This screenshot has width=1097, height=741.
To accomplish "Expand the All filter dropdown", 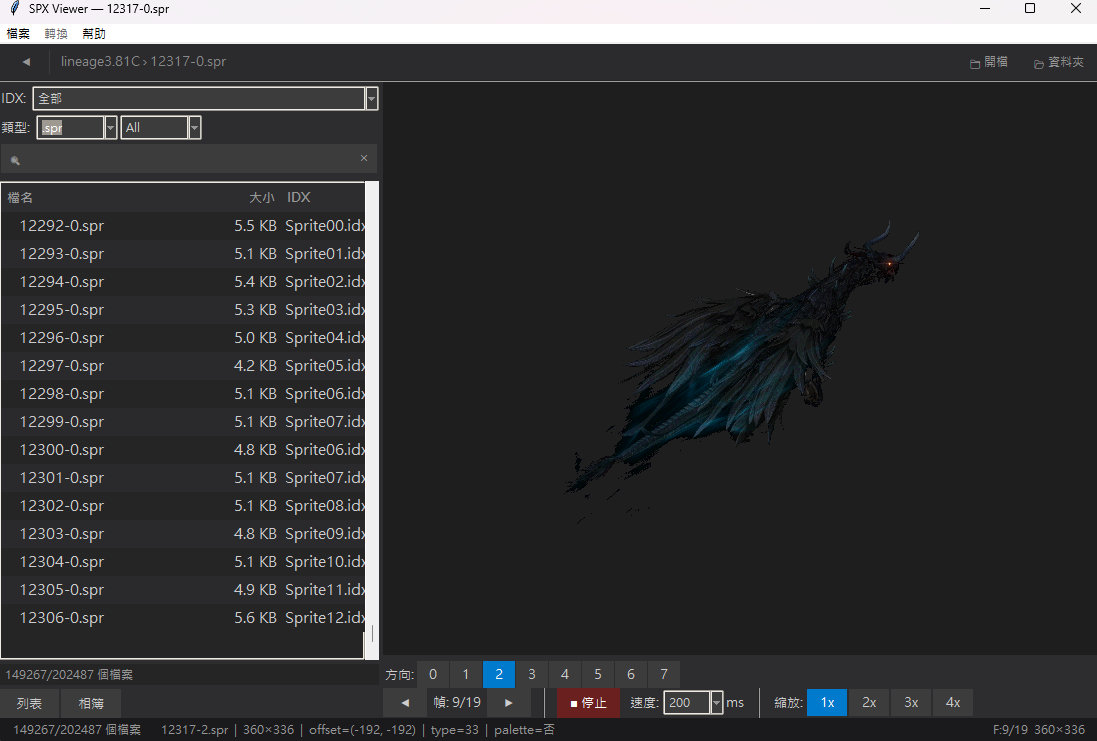I will click(195, 127).
